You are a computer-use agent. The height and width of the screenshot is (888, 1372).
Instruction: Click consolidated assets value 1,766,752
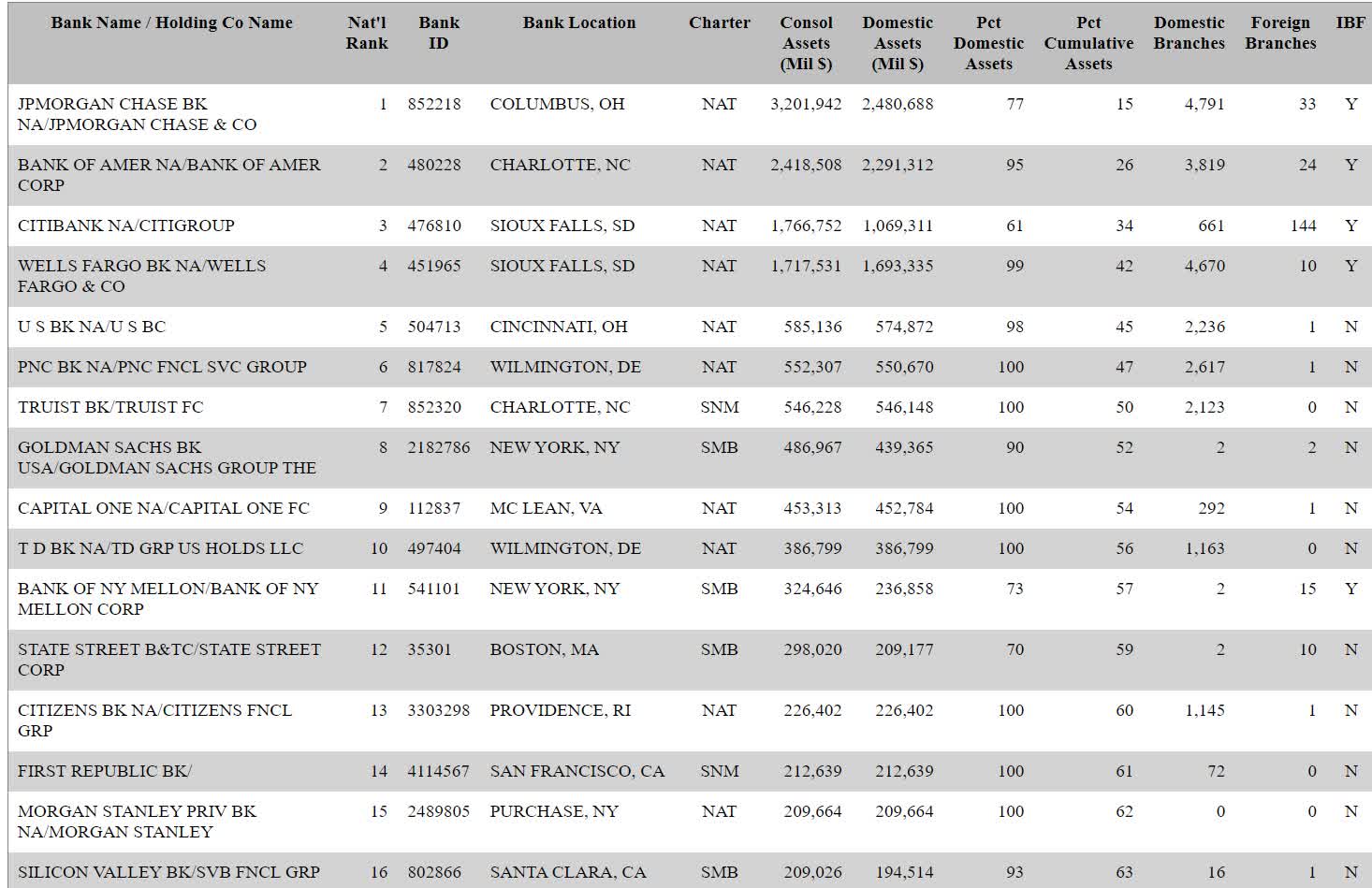(806, 226)
